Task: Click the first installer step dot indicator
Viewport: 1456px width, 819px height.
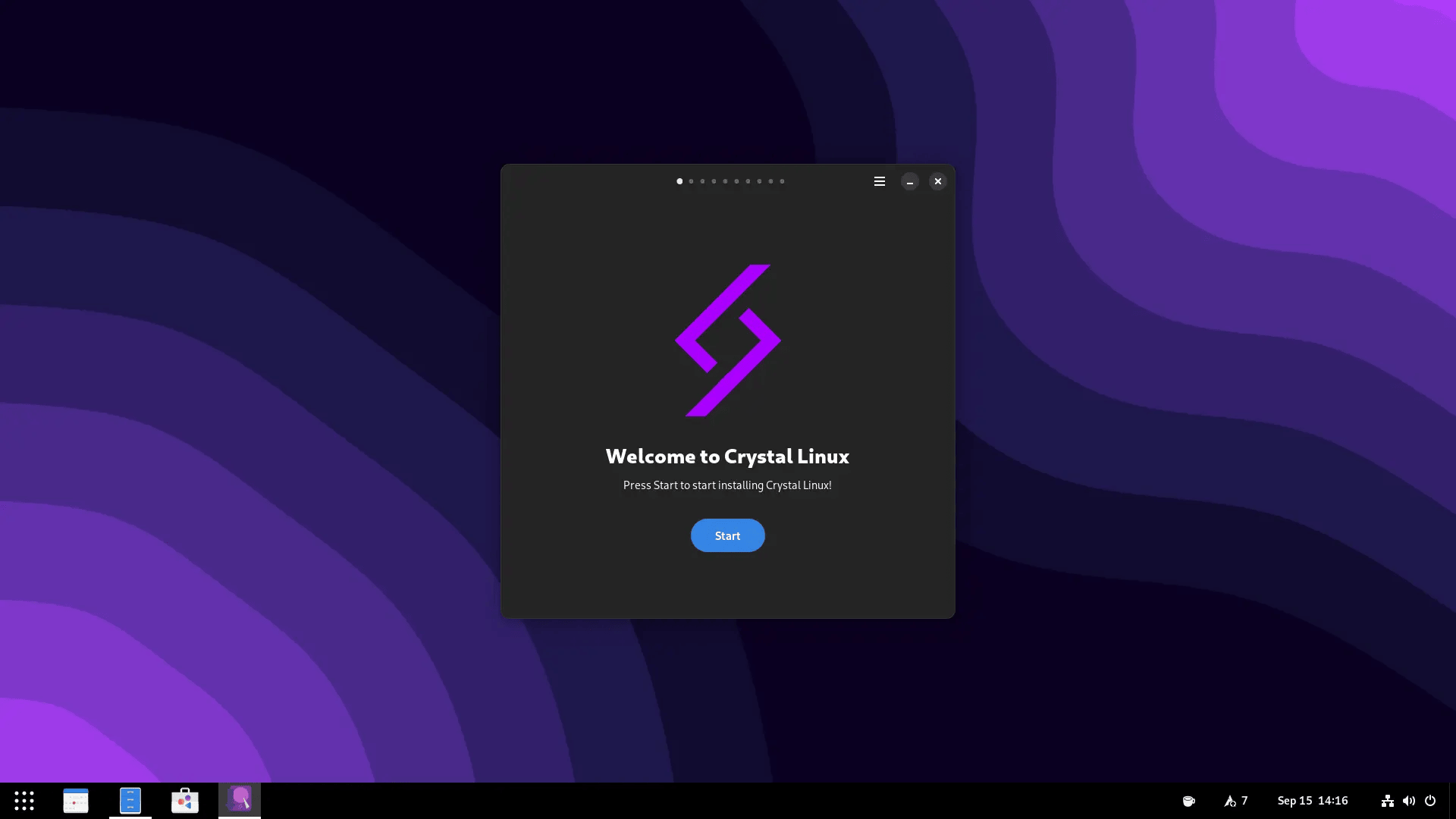Action: point(680,181)
